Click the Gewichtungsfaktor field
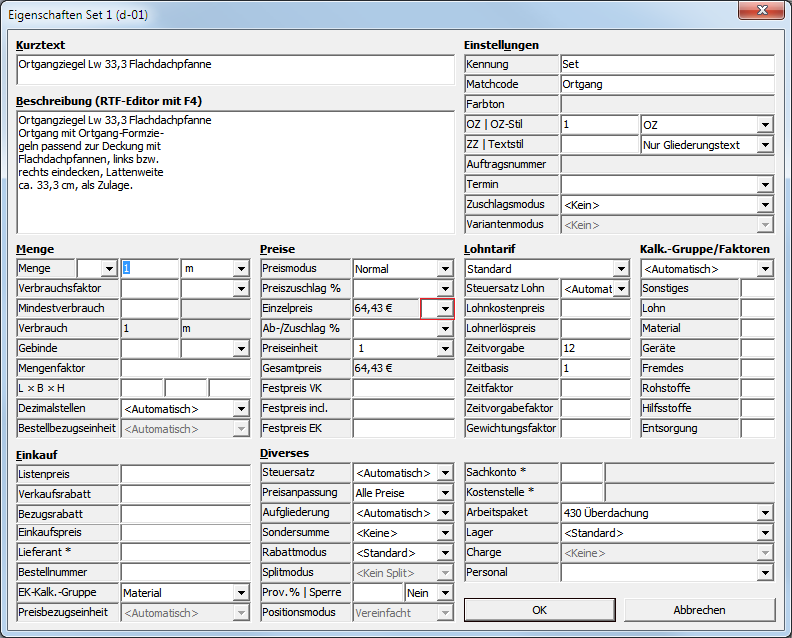Screen dimensions: 792x638 596,428
